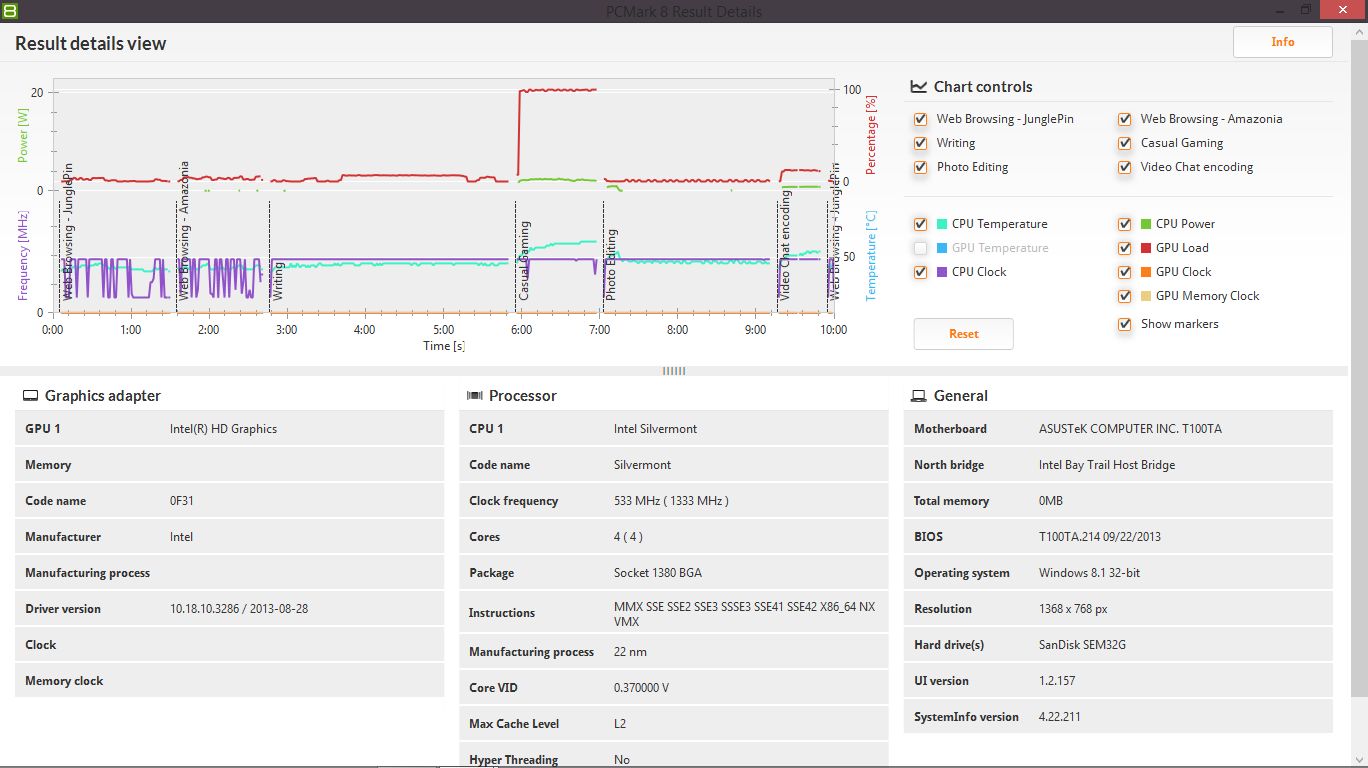This screenshot has width=1368, height=768.
Task: Click the purple CPU Clock color swatch
Action: (942, 272)
